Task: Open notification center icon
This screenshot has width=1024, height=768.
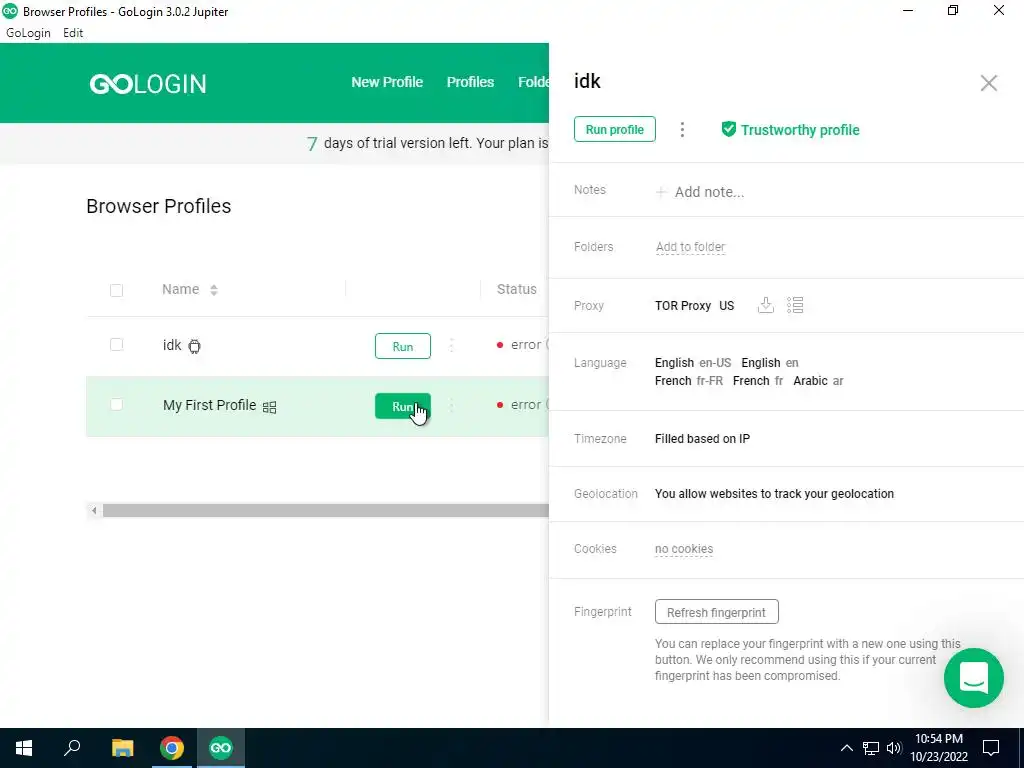Action: point(991,748)
